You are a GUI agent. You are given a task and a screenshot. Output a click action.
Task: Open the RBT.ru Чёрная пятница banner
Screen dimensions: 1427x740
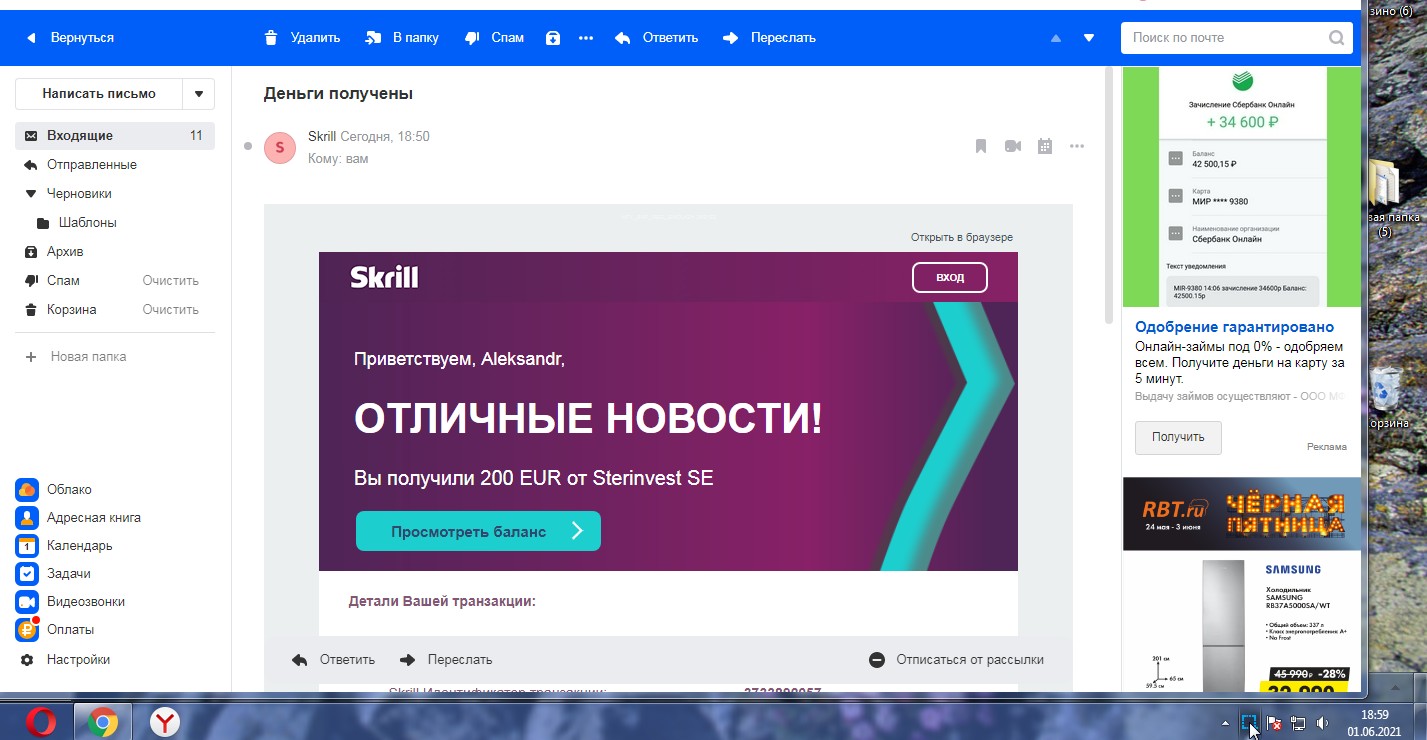[1242, 514]
